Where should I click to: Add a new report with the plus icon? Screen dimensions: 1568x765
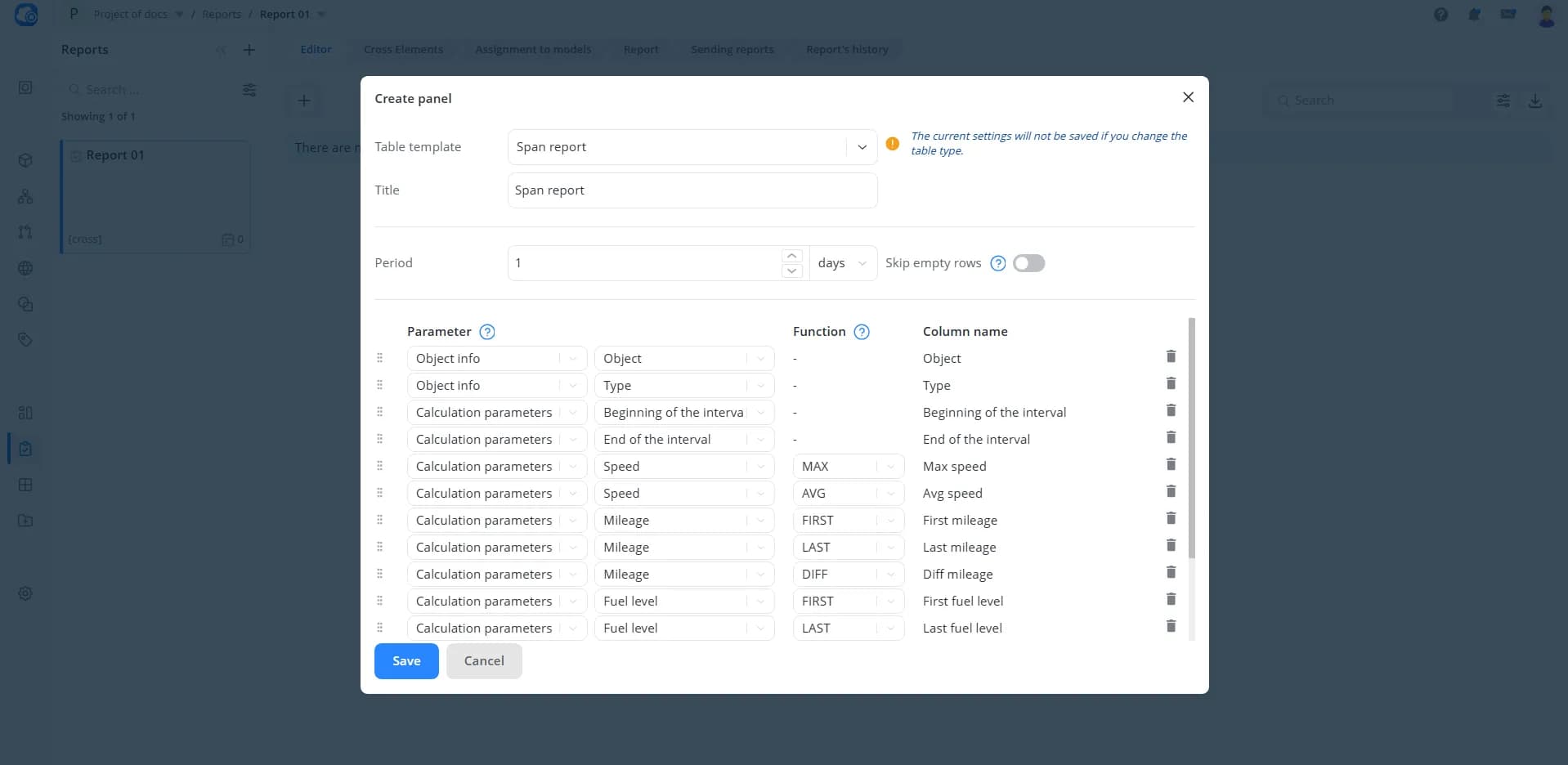click(249, 50)
